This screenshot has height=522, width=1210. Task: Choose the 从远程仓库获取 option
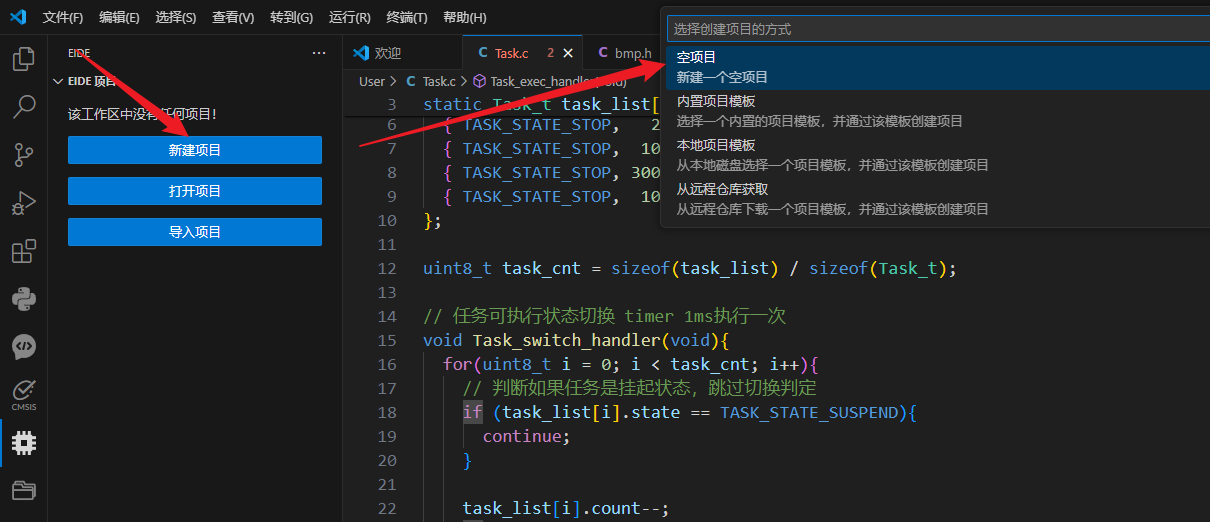(x=938, y=199)
